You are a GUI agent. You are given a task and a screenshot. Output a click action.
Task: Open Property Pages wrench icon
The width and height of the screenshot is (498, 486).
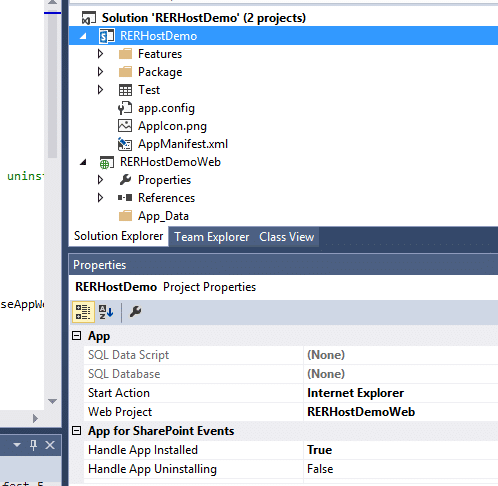coord(135,312)
